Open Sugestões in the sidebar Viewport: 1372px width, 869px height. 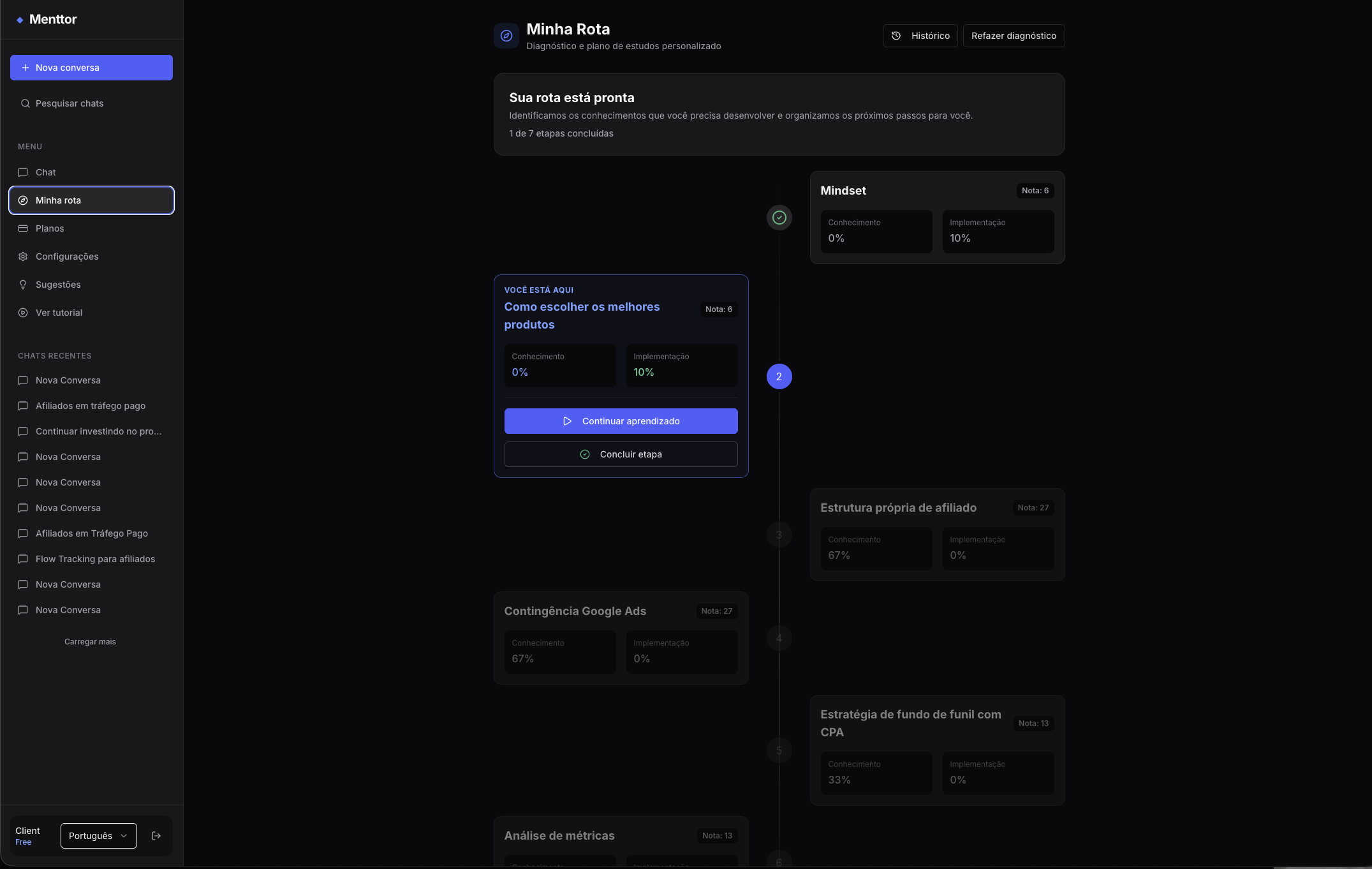pyautogui.click(x=91, y=285)
